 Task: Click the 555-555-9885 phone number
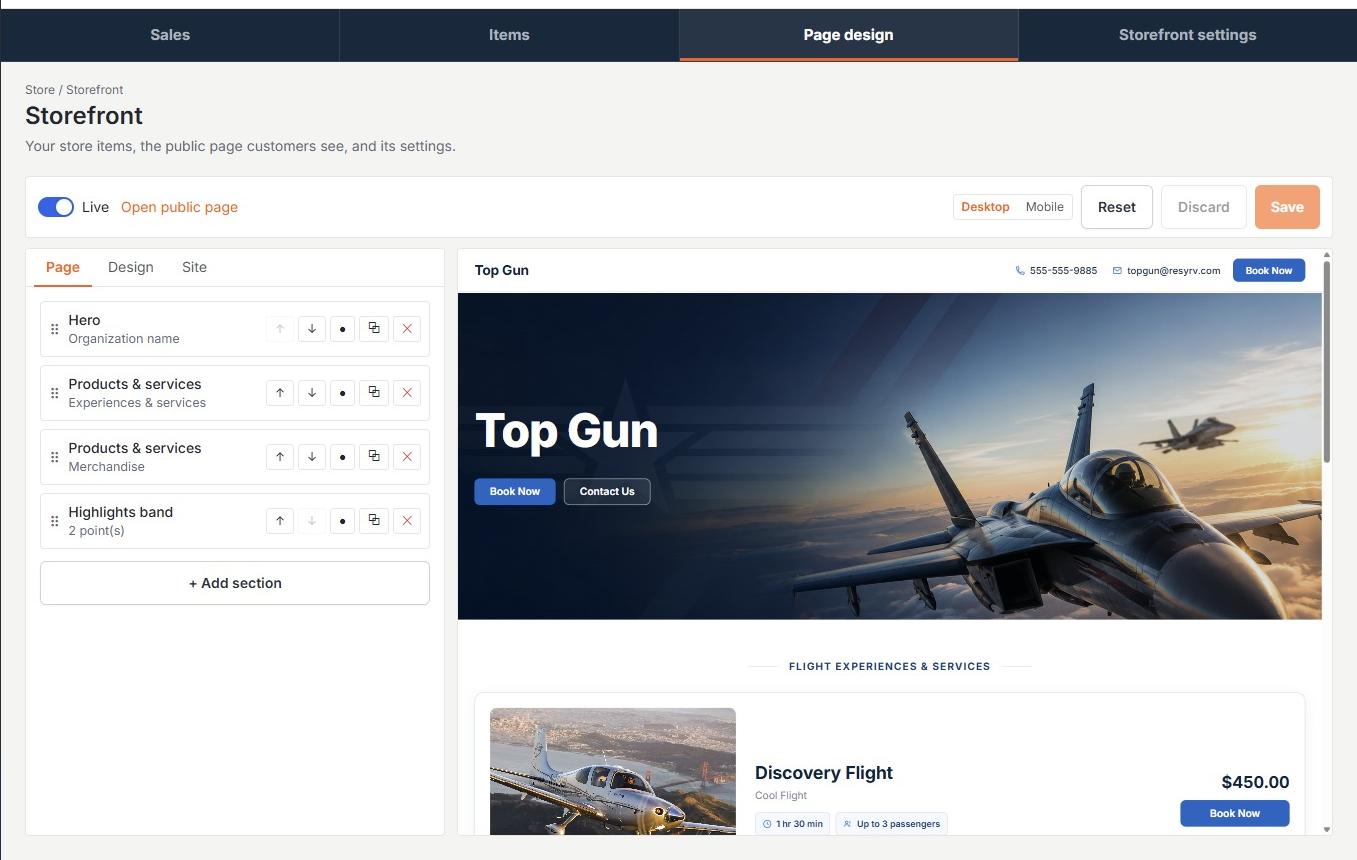pos(1063,270)
